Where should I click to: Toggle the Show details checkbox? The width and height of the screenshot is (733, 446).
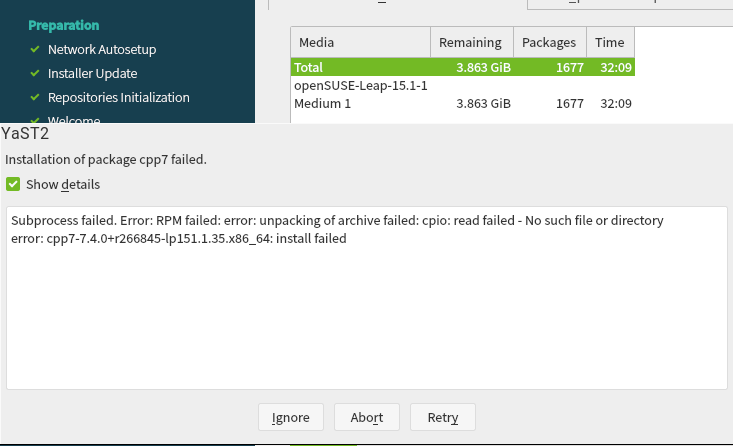(x=13, y=185)
